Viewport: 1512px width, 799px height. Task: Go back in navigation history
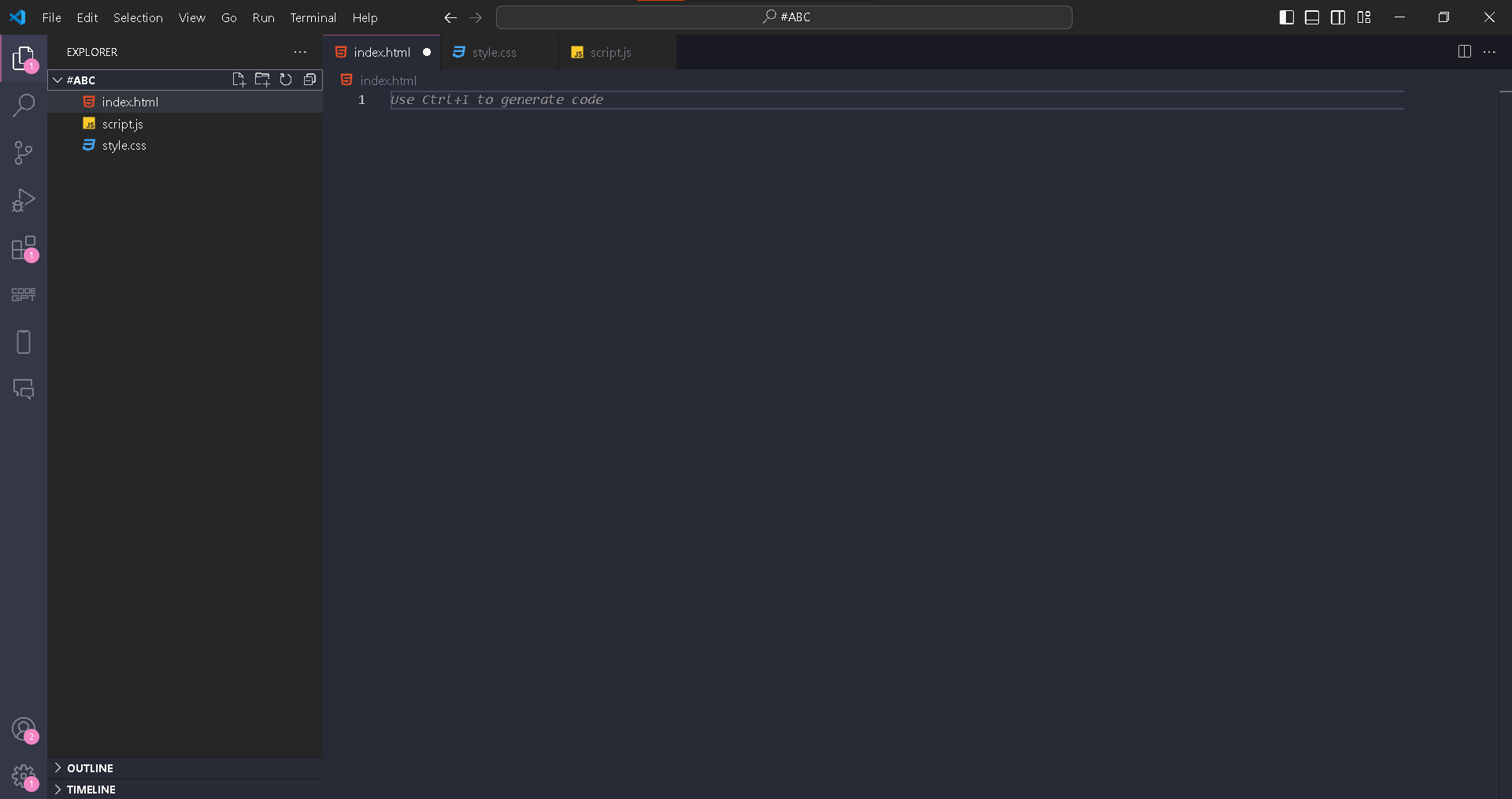tap(450, 17)
